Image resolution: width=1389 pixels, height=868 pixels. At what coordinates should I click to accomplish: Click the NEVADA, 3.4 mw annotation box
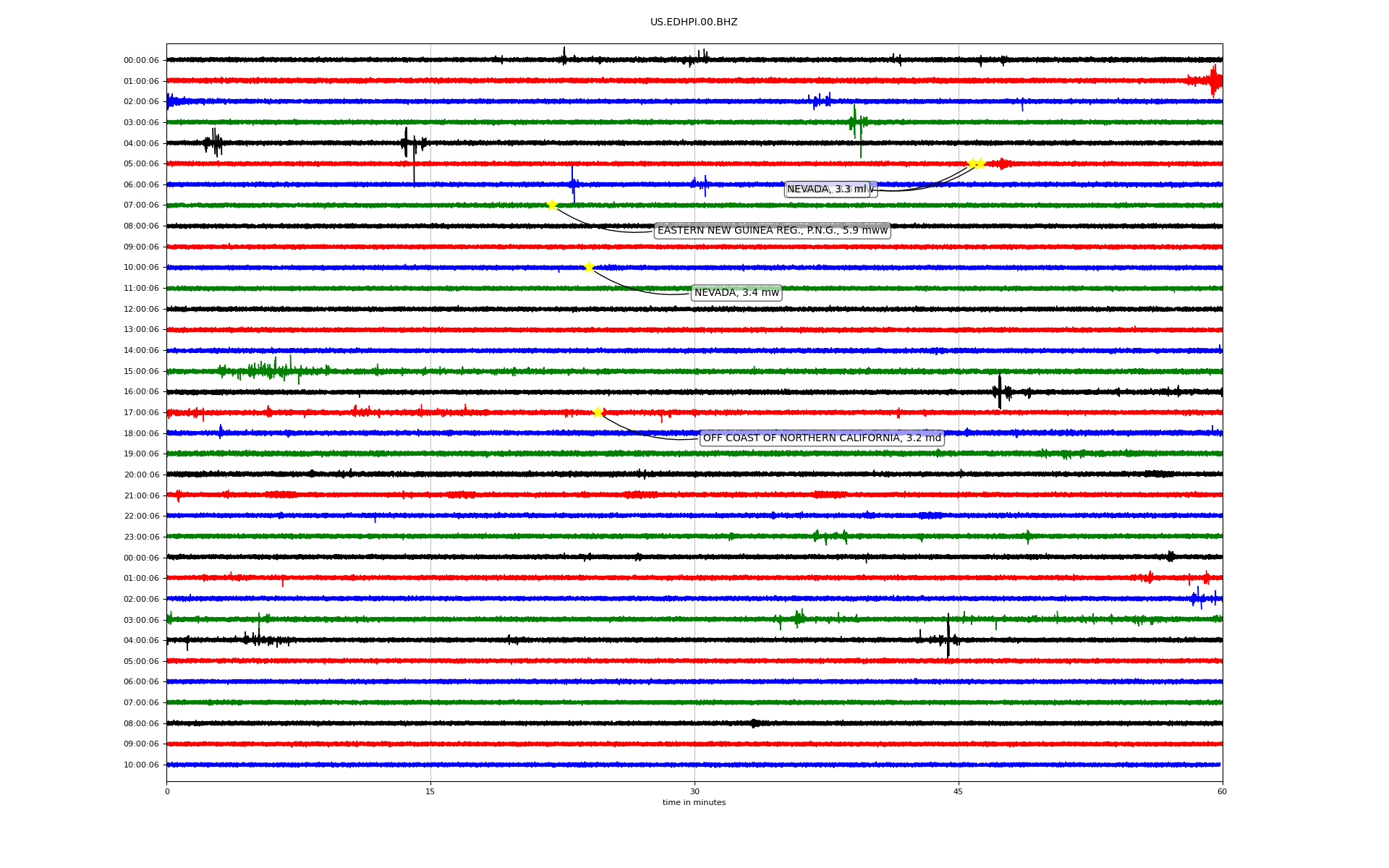click(x=736, y=293)
